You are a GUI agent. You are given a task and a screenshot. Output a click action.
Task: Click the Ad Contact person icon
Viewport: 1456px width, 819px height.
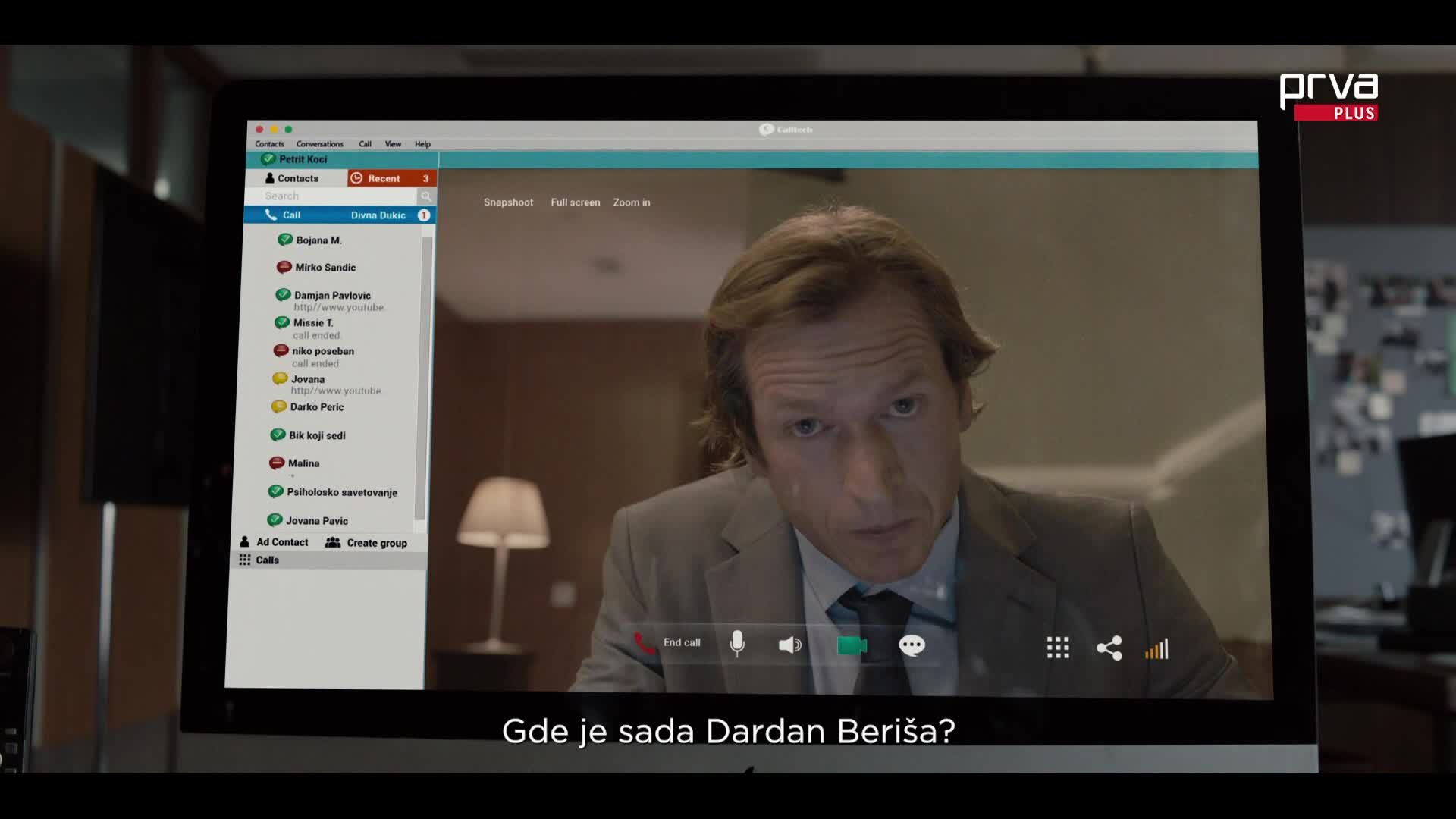click(244, 542)
